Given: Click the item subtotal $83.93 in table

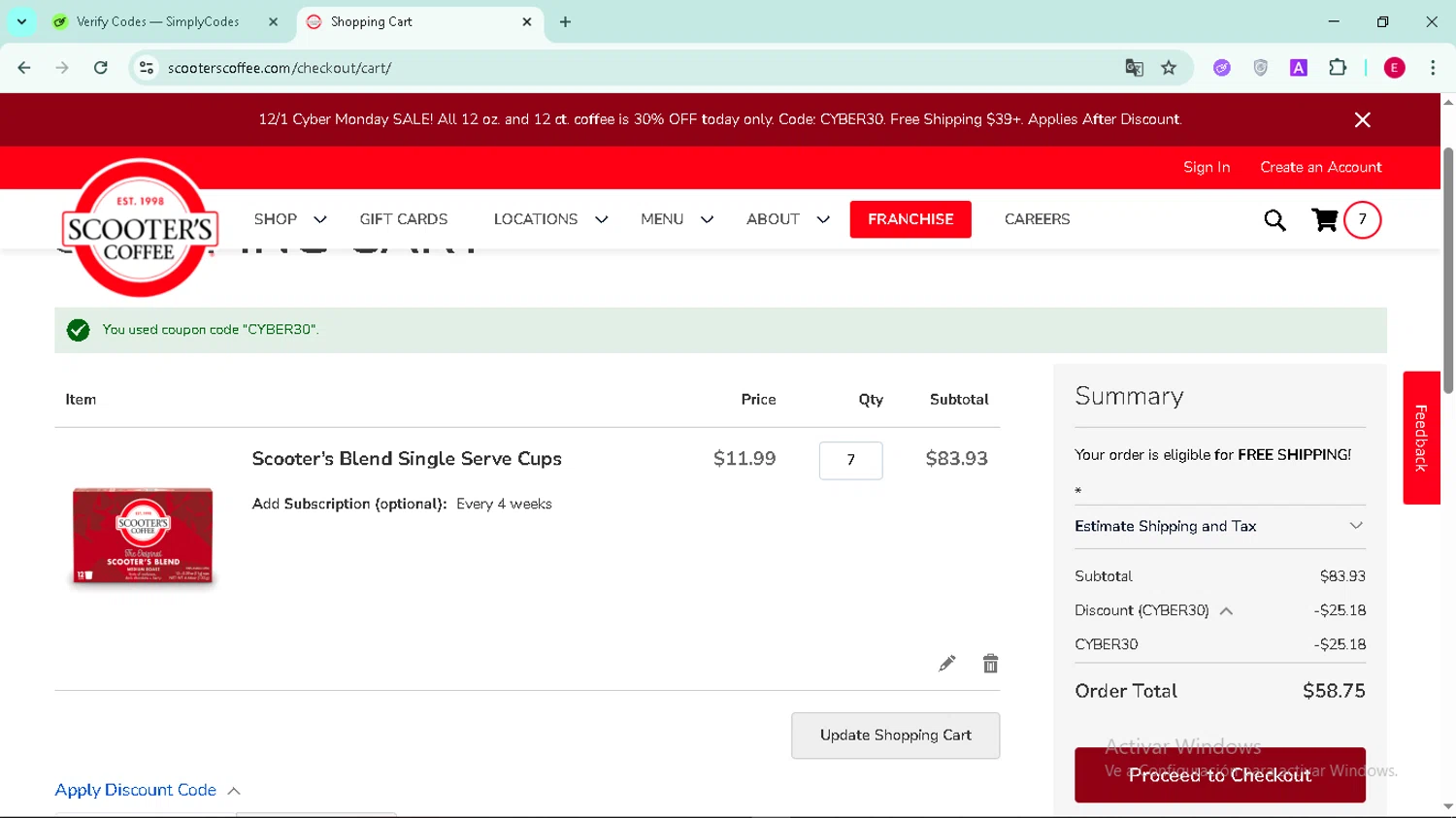Looking at the screenshot, I should click(956, 459).
